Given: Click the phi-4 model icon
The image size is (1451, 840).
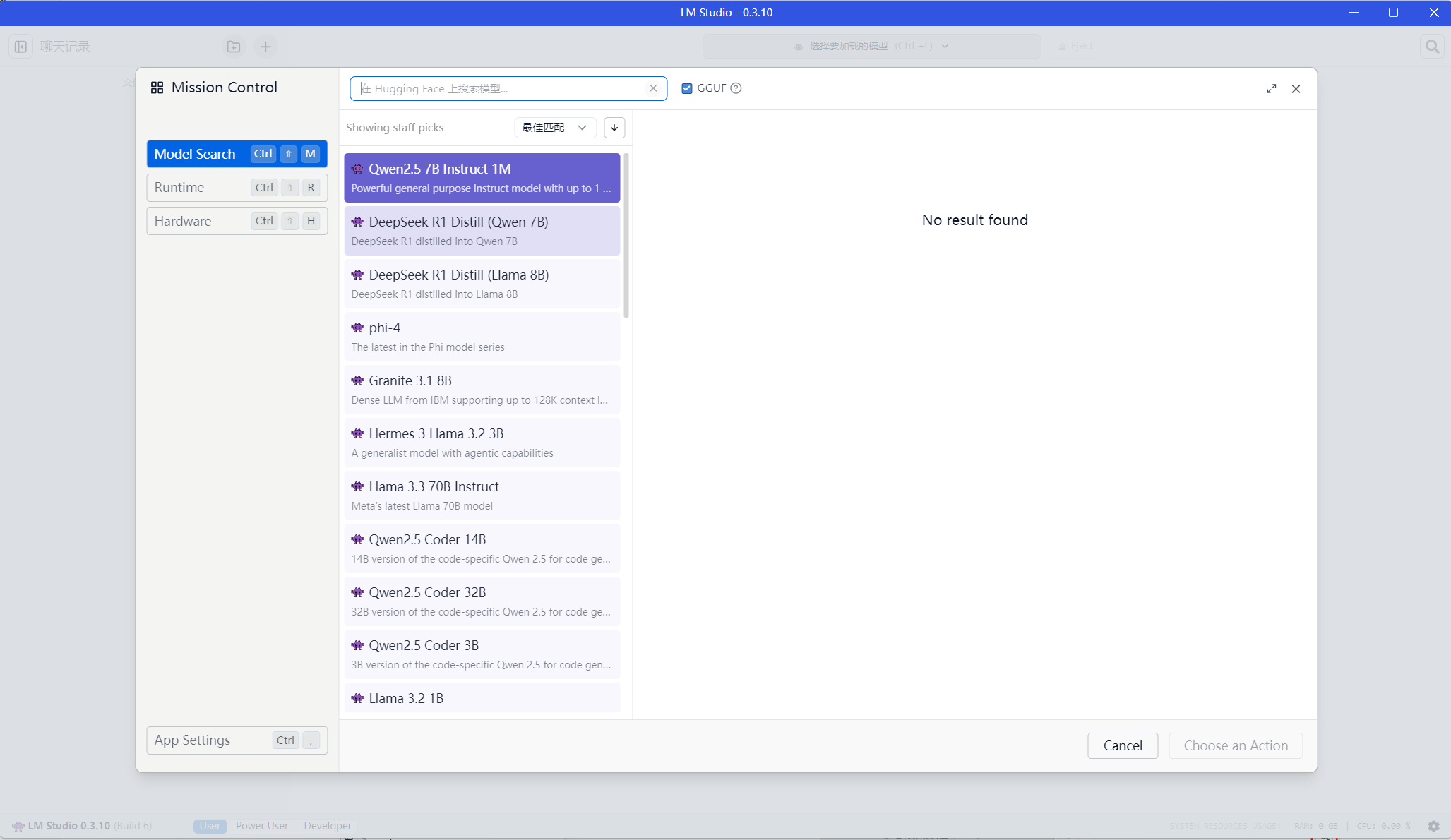Looking at the screenshot, I should coord(358,328).
